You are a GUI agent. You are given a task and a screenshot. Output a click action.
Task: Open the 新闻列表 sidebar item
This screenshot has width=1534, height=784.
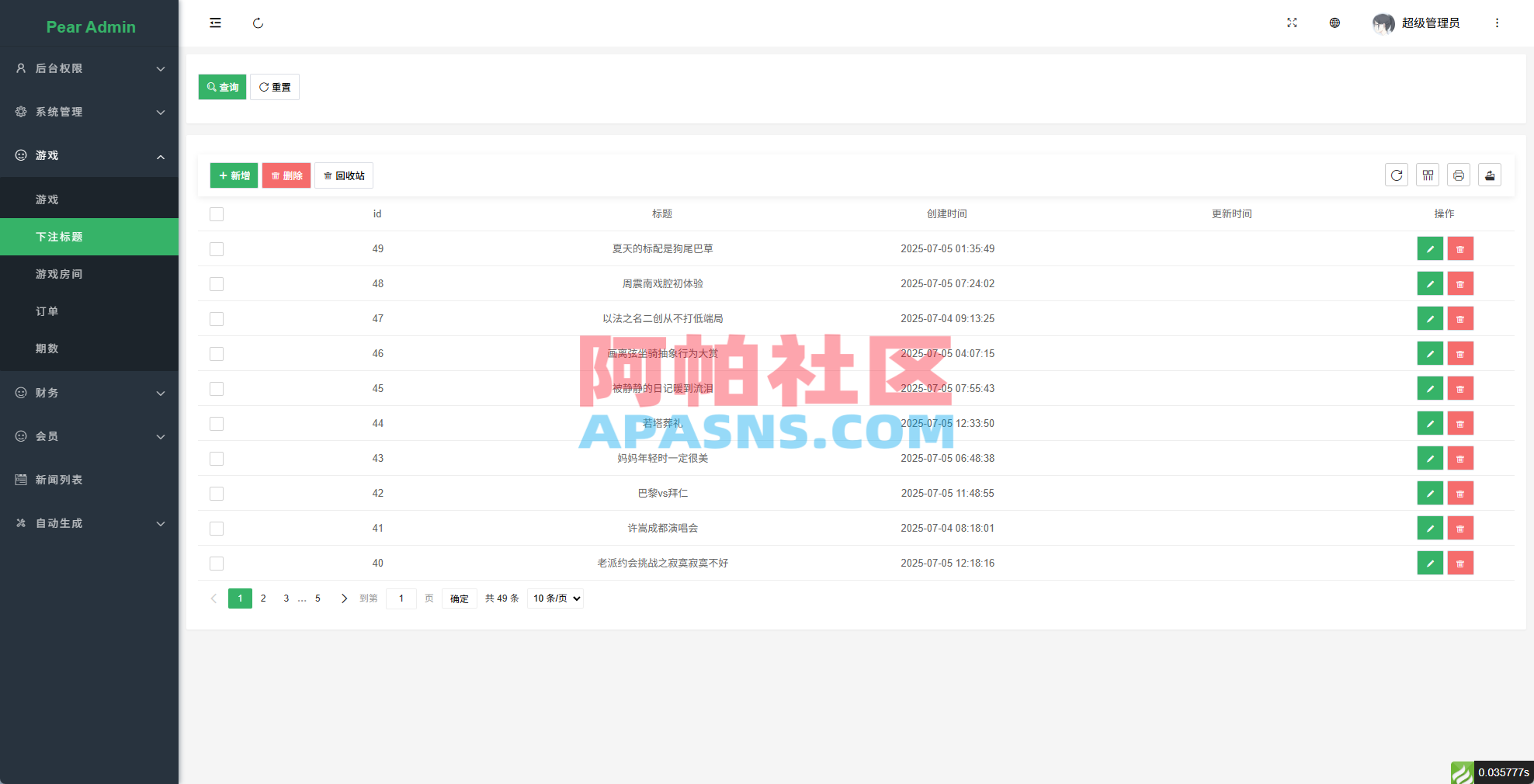coord(89,480)
